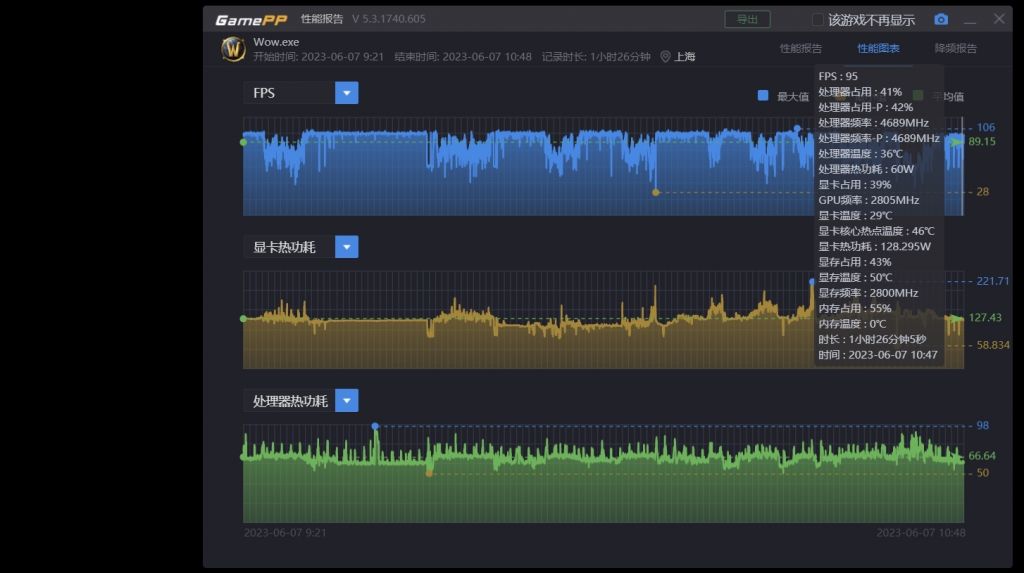Click the GamePP logo in title bar
The height and width of the screenshot is (573, 1024).
(251, 20)
